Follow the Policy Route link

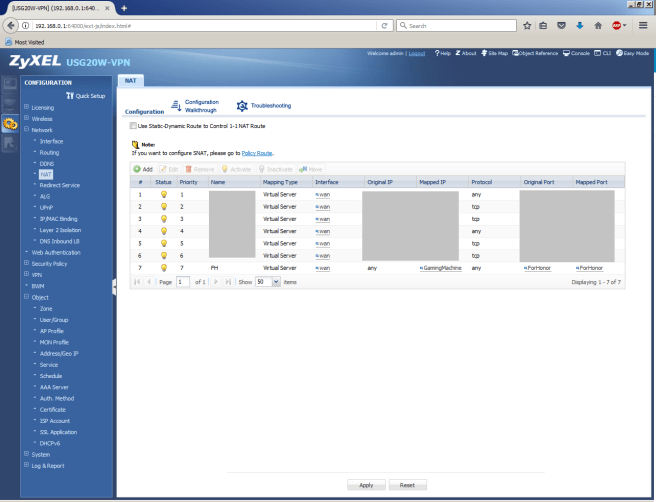pos(257,153)
